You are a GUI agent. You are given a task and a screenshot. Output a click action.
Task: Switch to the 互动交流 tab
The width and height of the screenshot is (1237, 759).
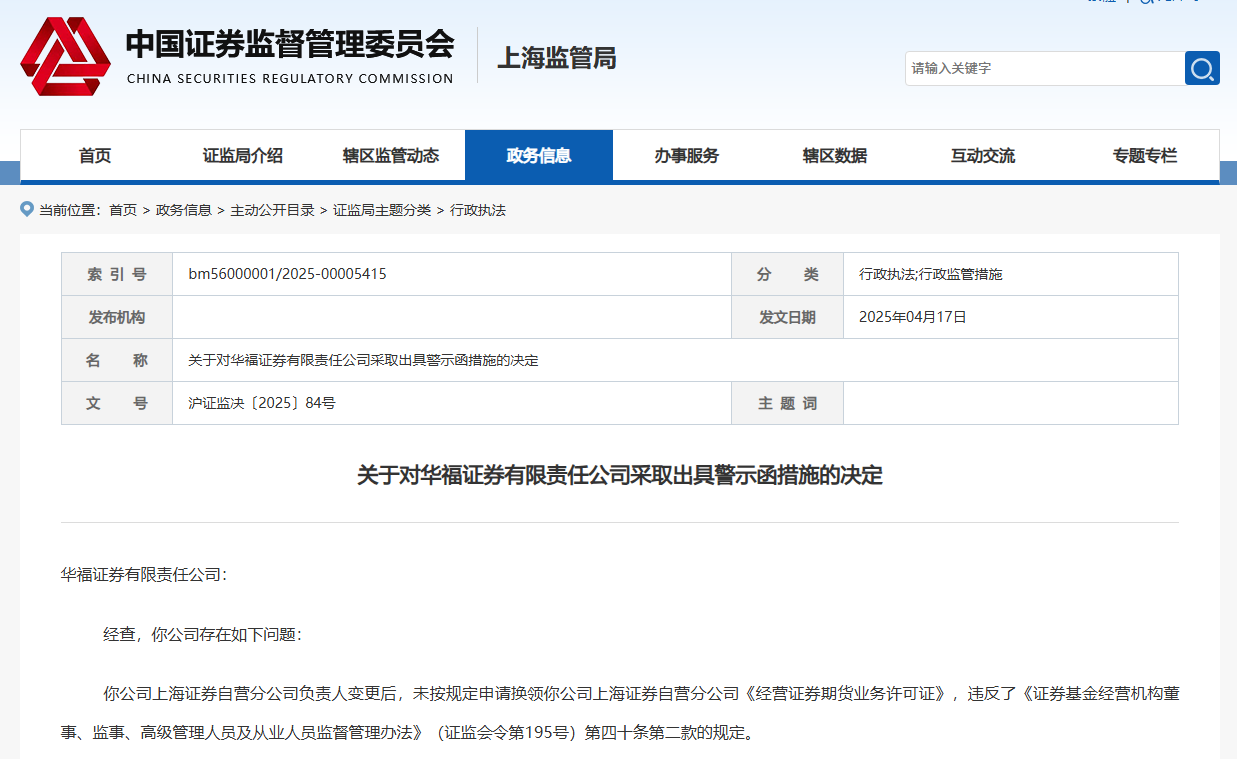point(983,156)
